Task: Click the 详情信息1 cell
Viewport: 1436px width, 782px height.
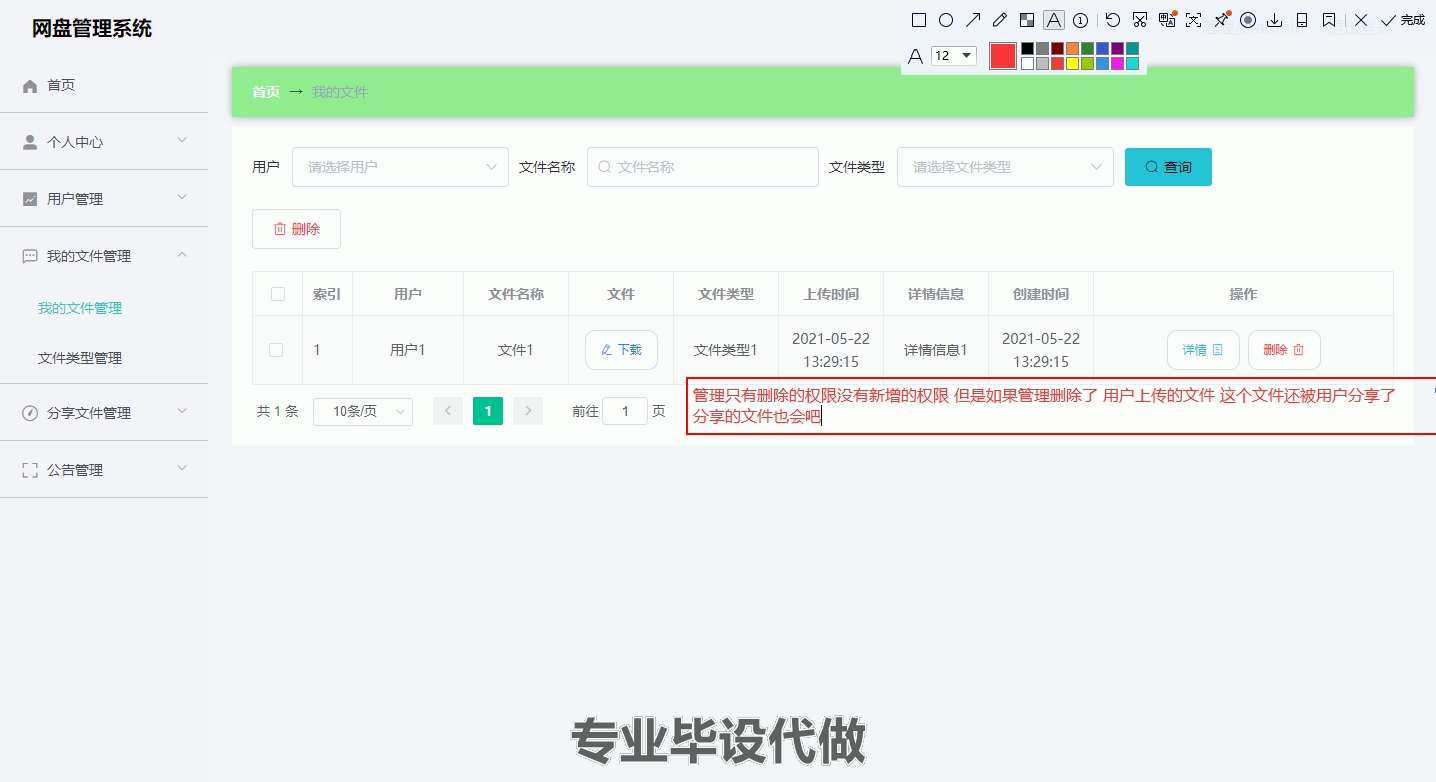Action: tap(936, 350)
